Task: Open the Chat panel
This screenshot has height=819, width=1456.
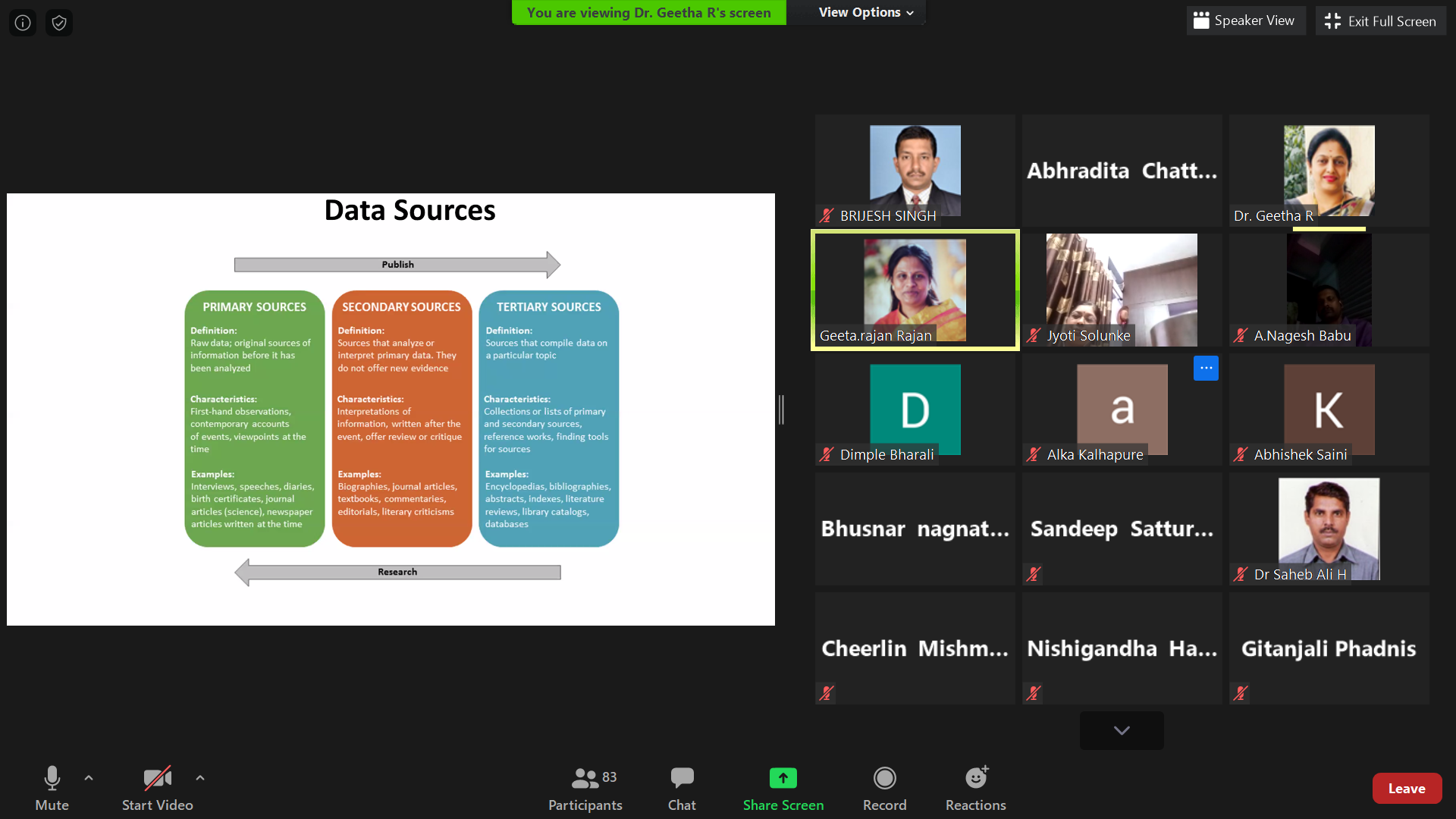Action: pyautogui.click(x=681, y=788)
